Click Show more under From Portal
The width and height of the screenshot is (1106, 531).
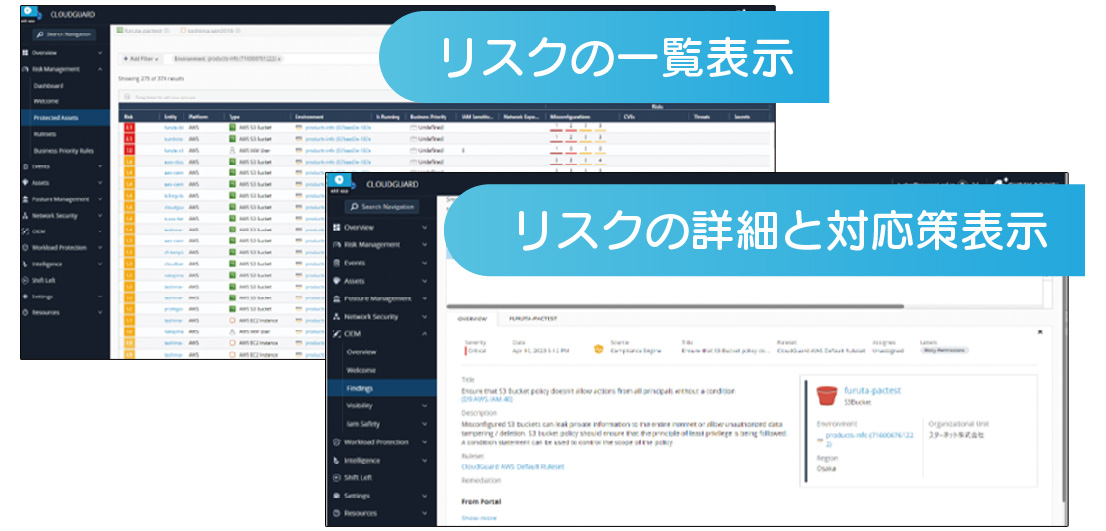[x=478, y=518]
